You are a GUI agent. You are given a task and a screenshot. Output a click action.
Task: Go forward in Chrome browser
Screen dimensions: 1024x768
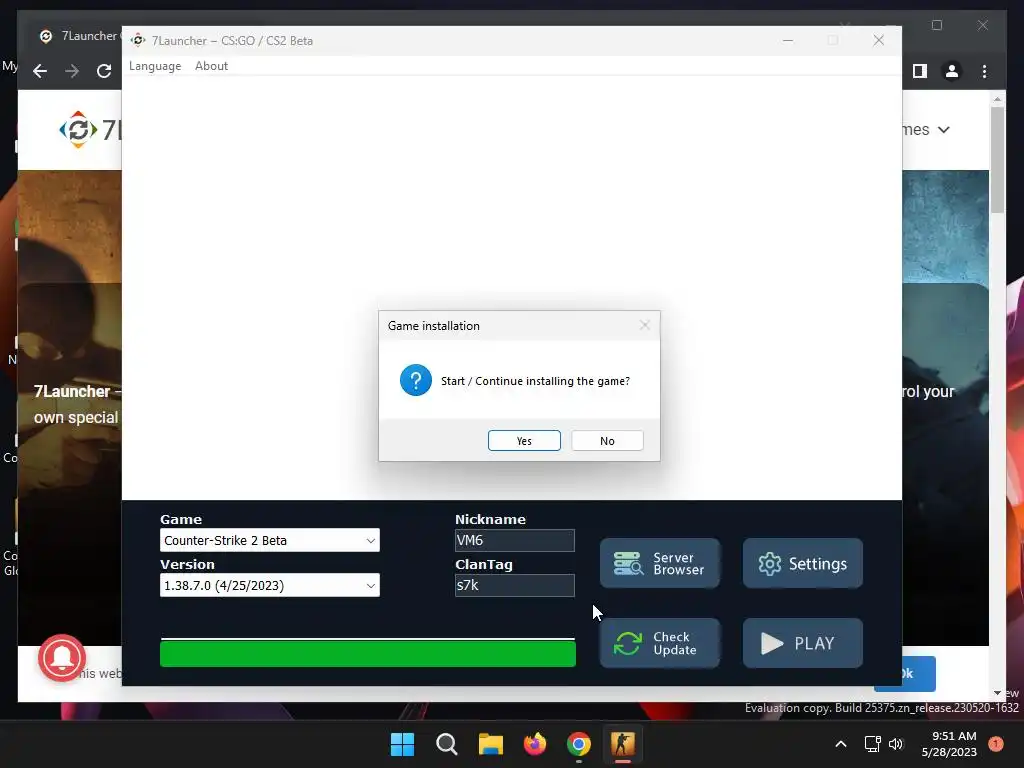click(72, 71)
